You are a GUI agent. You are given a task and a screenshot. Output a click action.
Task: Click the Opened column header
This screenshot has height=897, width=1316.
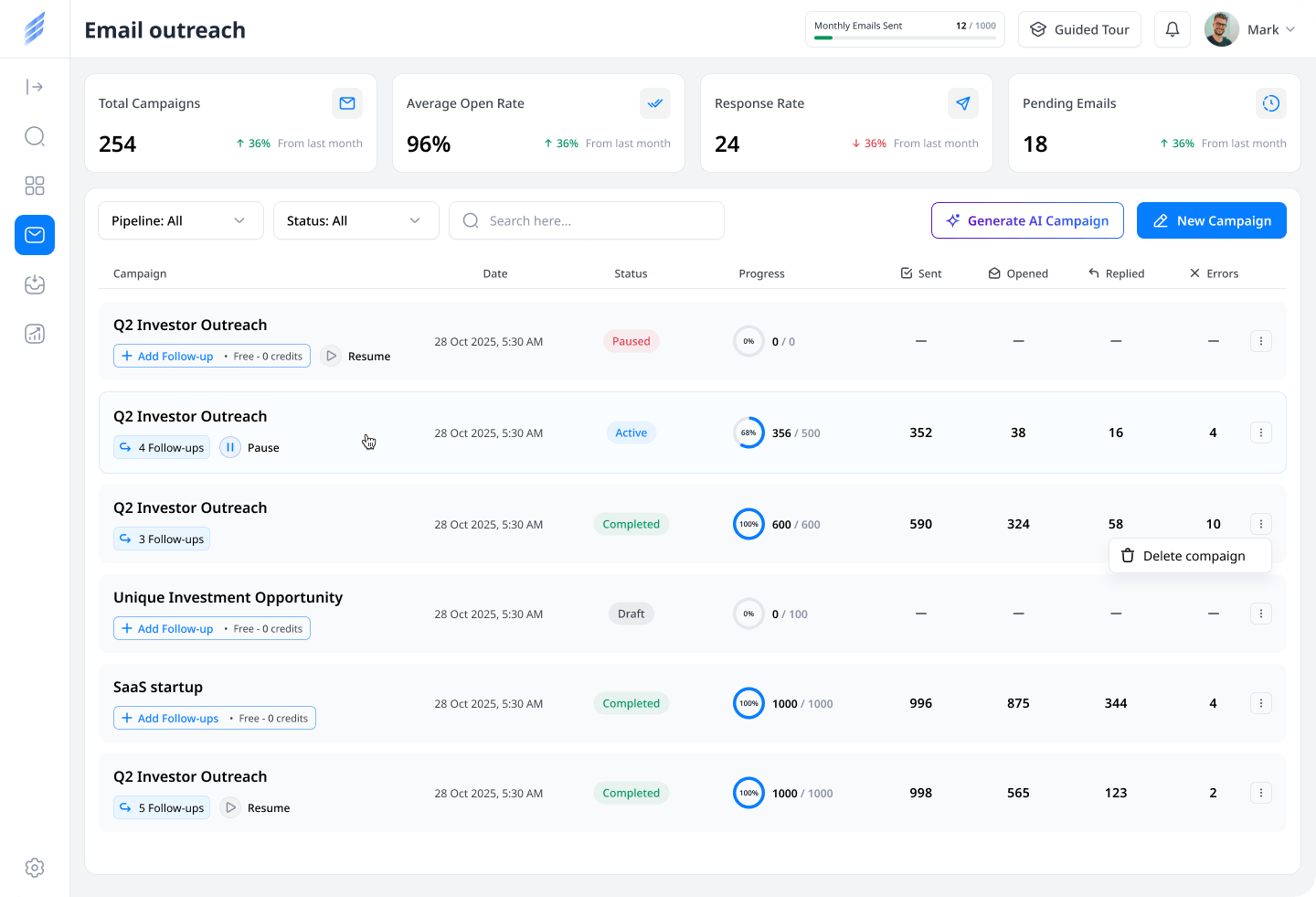1018,273
